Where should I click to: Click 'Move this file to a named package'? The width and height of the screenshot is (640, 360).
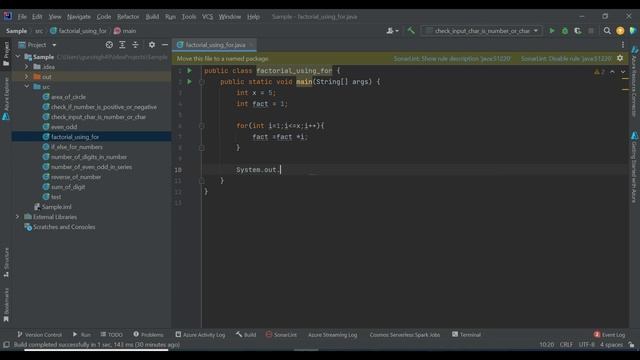pyautogui.click(x=222, y=59)
